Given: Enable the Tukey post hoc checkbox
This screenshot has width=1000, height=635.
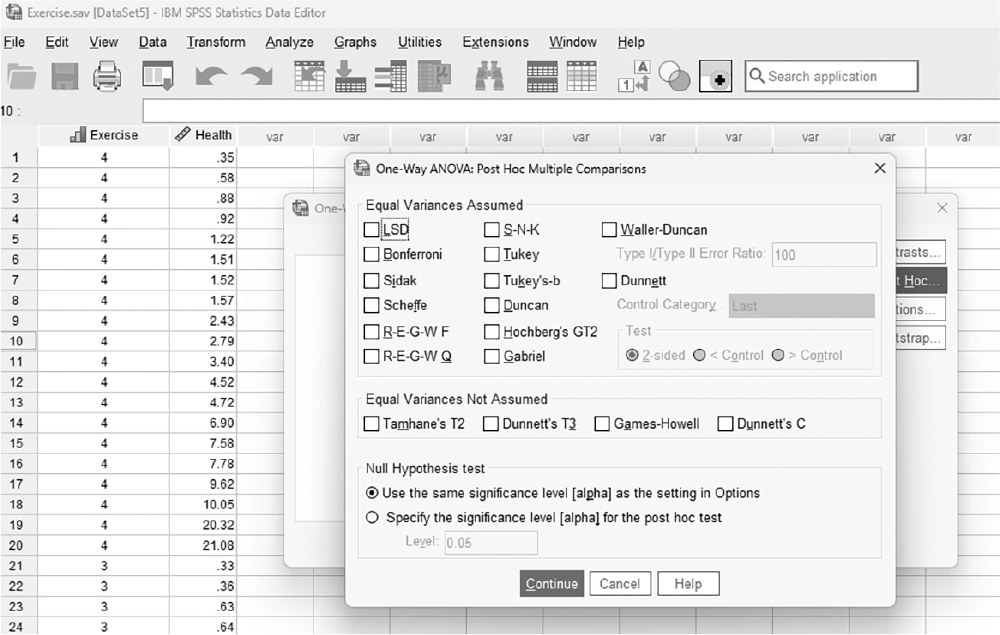Looking at the screenshot, I should [x=491, y=254].
